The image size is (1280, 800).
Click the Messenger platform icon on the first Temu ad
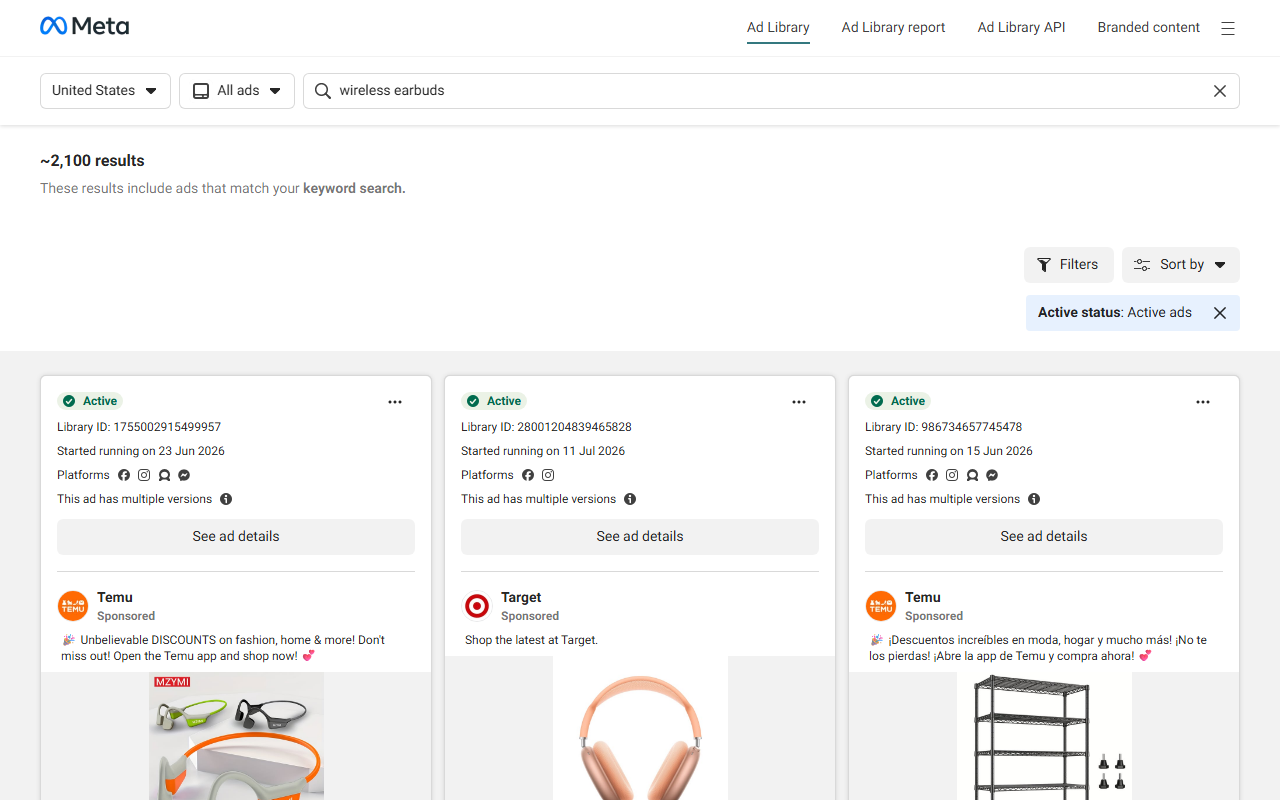[184, 475]
